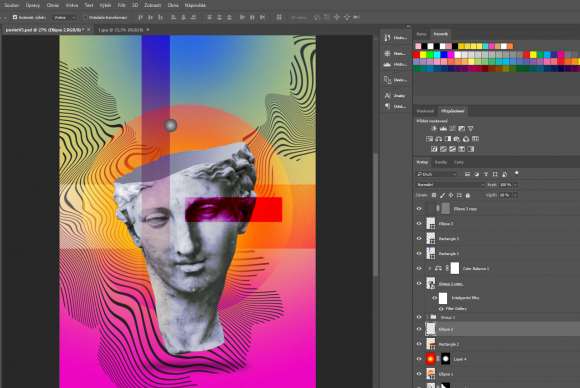Add a Color Lookup adjustment (grid icon)
The height and width of the screenshot is (388, 580).
(475, 139)
